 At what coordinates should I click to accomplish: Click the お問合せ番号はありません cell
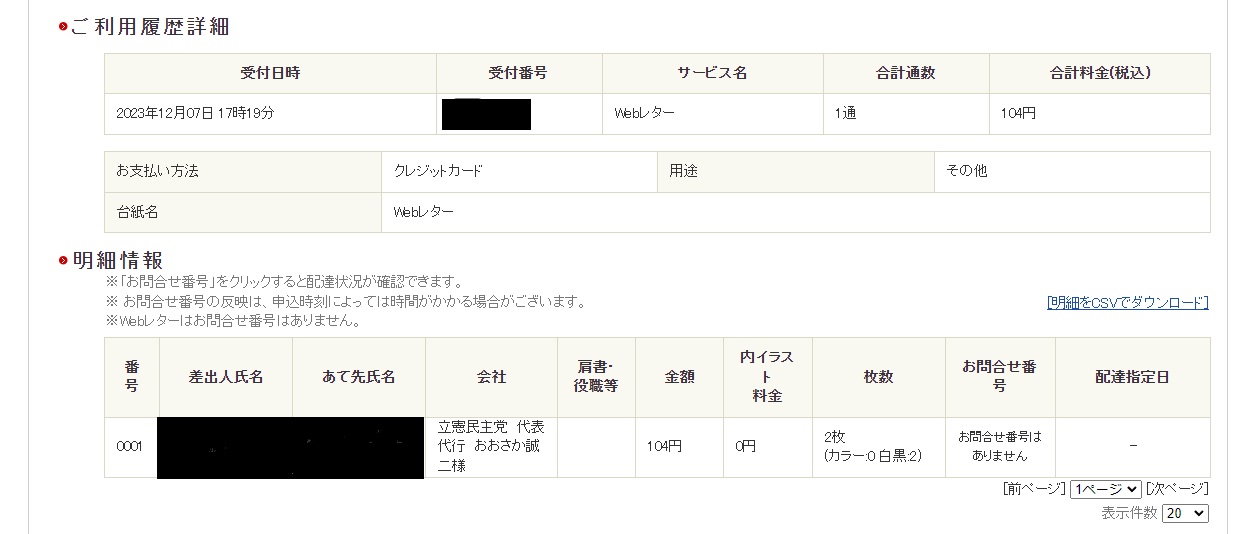999,446
